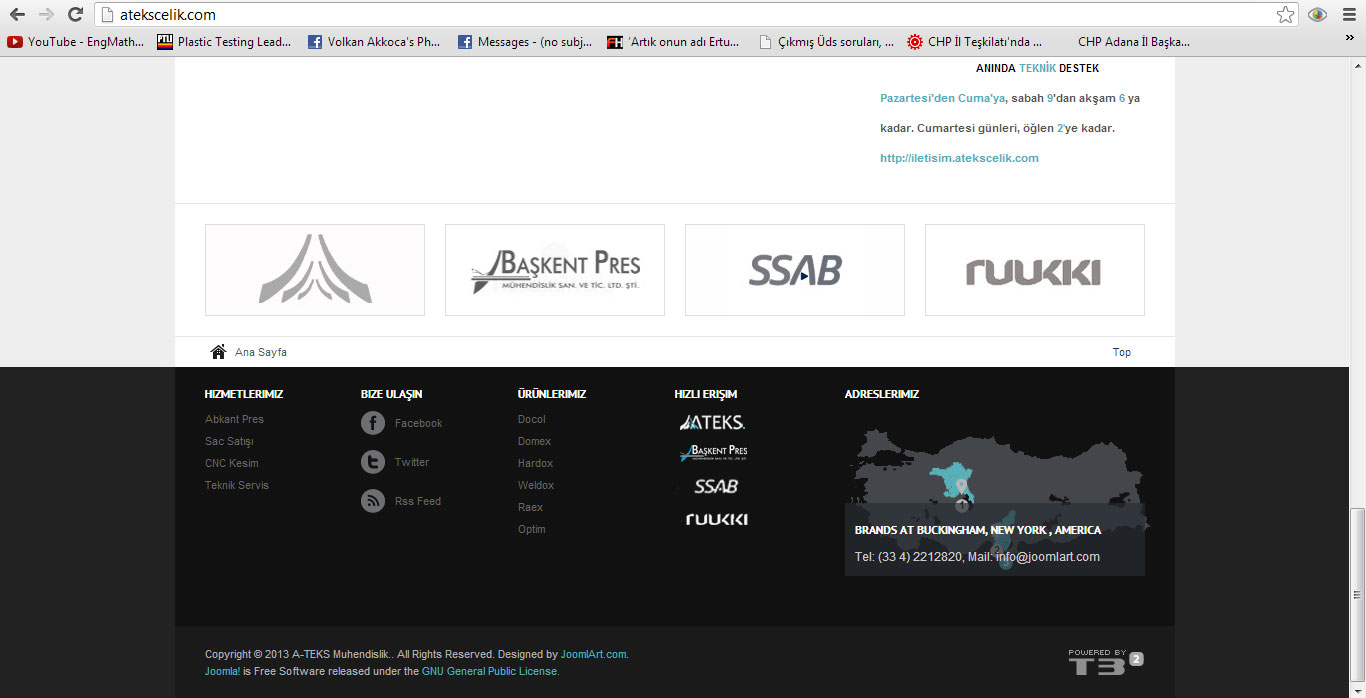Open the JoomlArt.com designer link
The image size is (1366, 698).
click(594, 654)
